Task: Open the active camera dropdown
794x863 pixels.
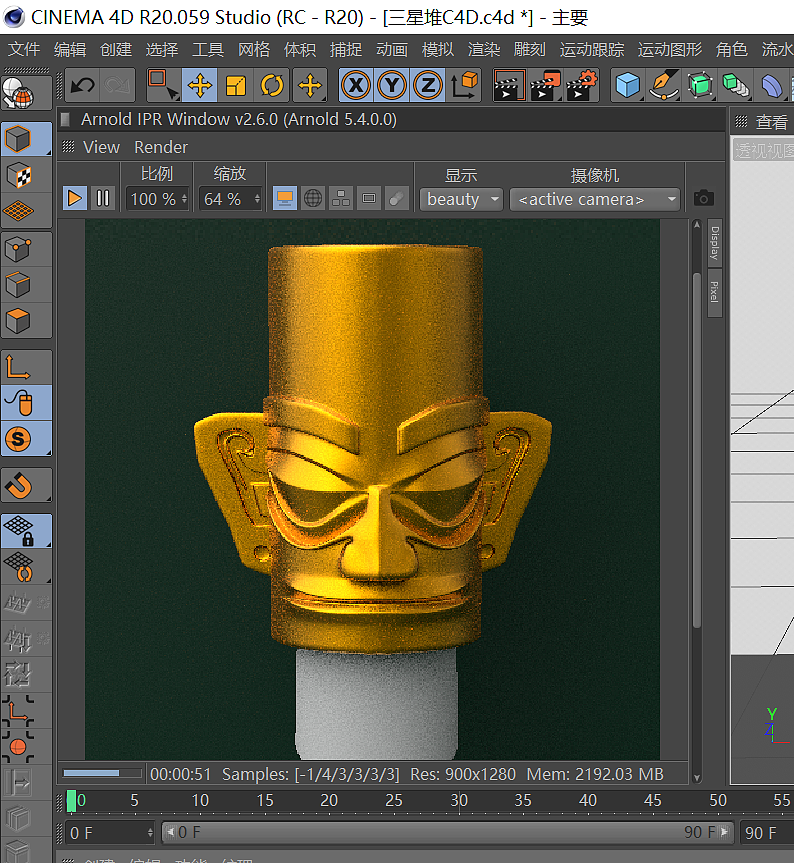Action: tap(595, 199)
